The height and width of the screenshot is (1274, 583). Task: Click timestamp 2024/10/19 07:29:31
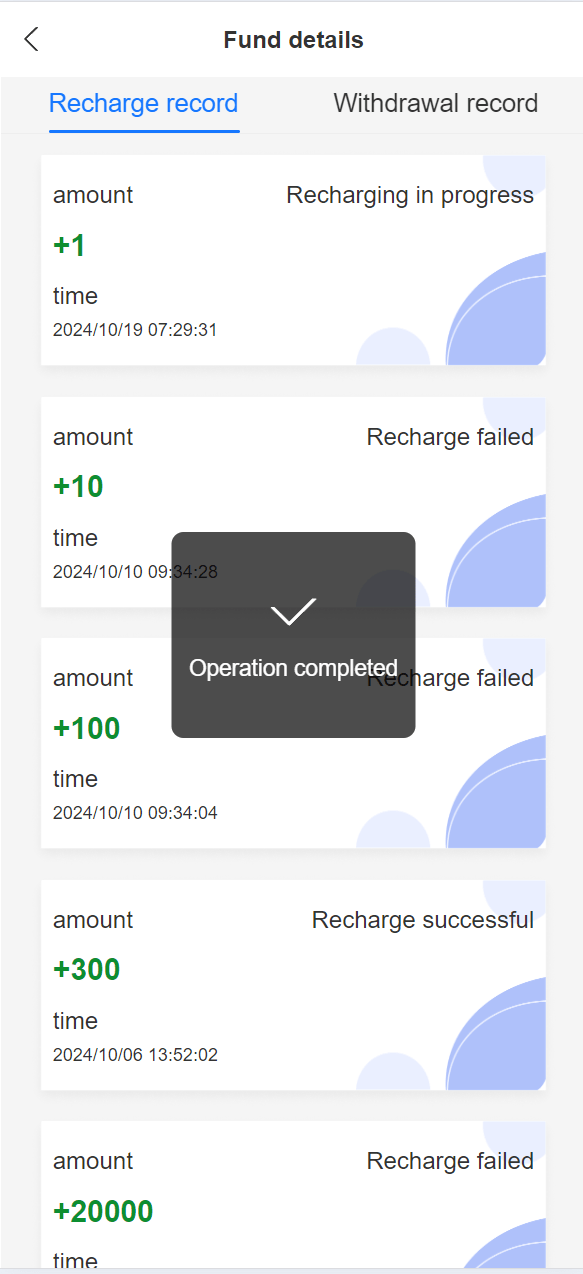point(135,330)
